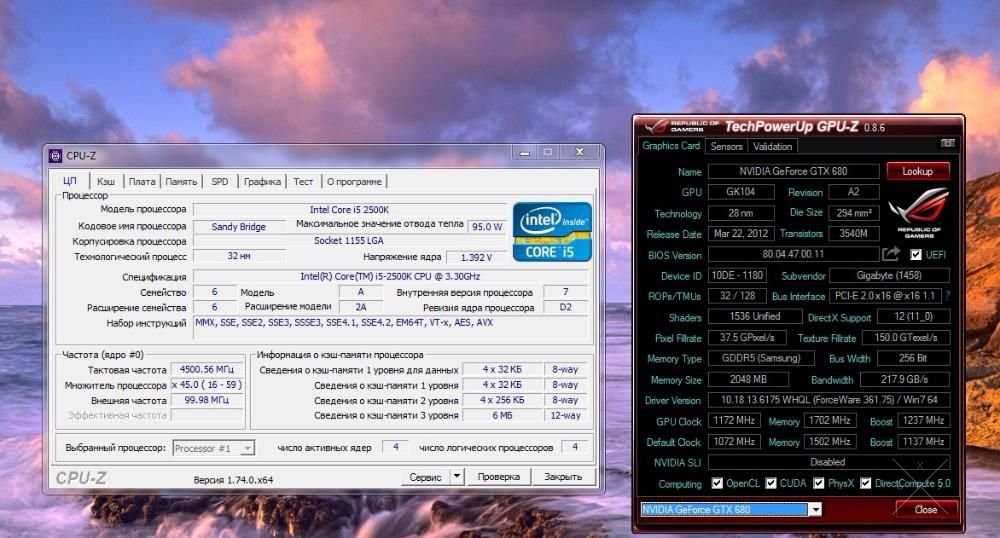
Task: Switch to the Тест tab
Action: [303, 182]
